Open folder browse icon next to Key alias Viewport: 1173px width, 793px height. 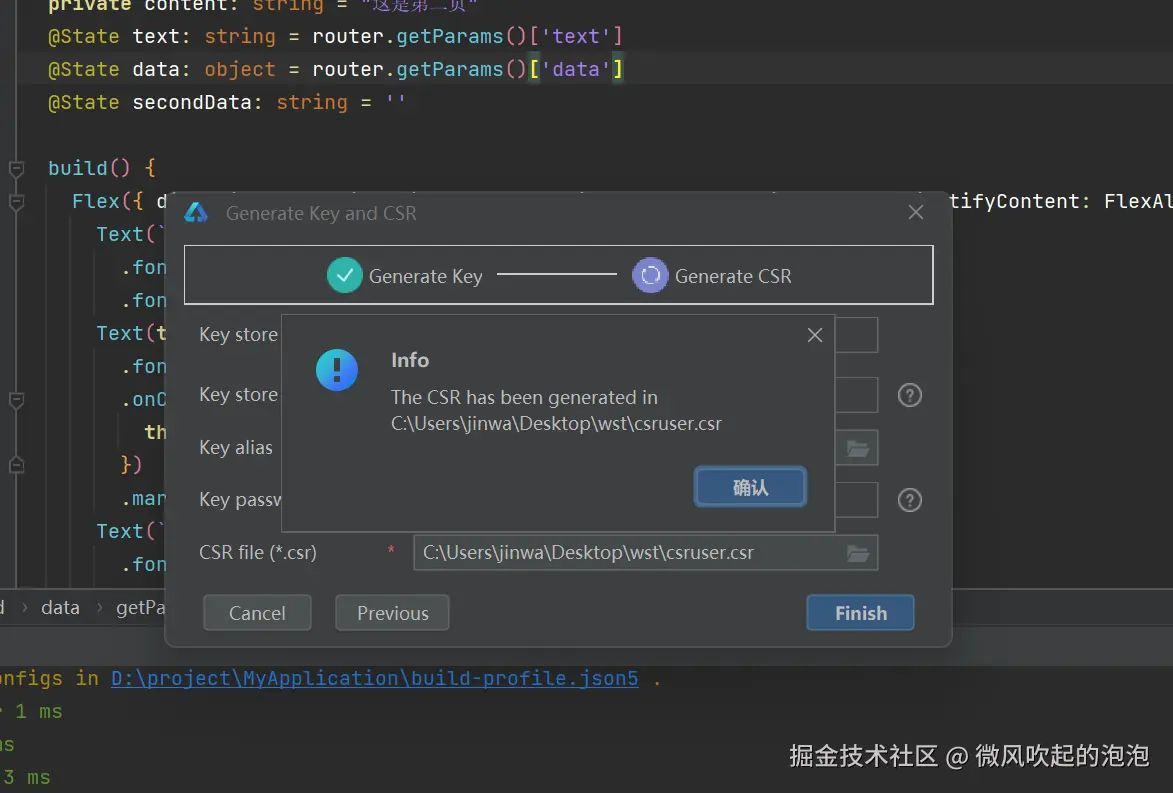pos(858,449)
